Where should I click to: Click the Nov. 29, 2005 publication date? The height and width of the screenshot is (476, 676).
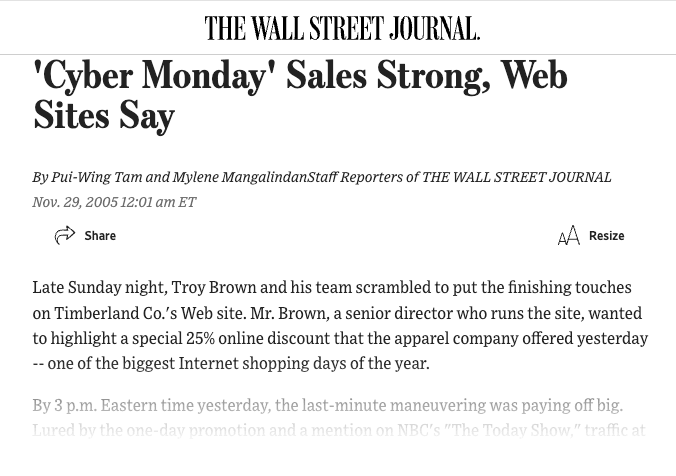pyautogui.click(x=75, y=202)
